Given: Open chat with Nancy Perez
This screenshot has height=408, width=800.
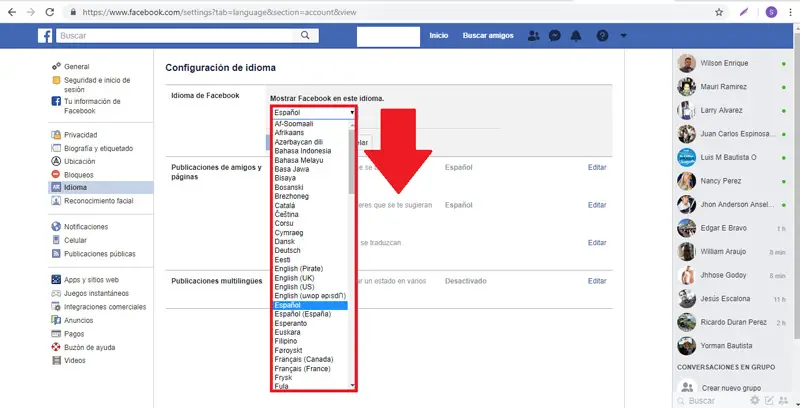Looking at the screenshot, I should tap(733, 181).
